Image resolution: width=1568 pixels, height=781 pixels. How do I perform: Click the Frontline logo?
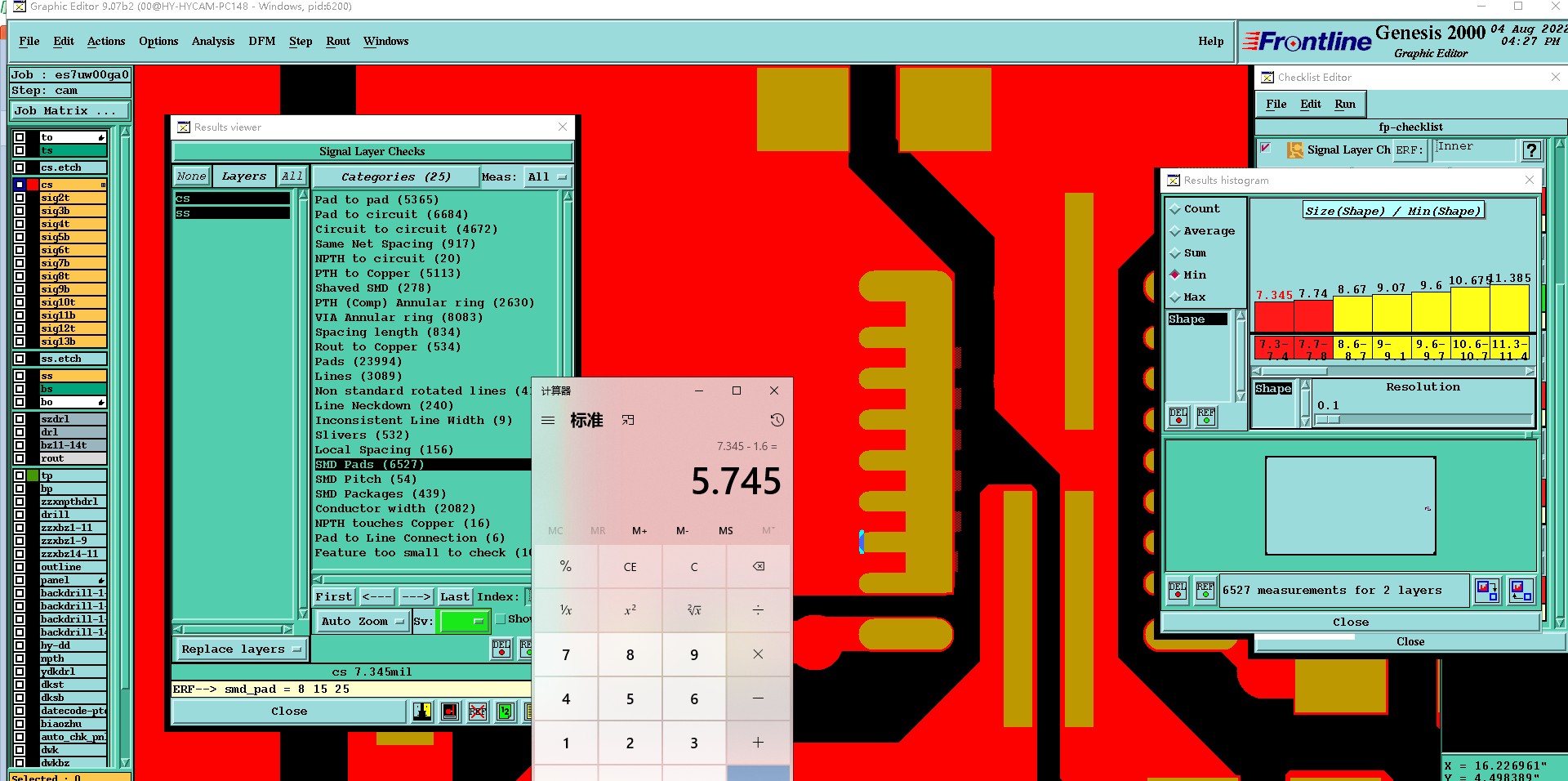[1307, 41]
